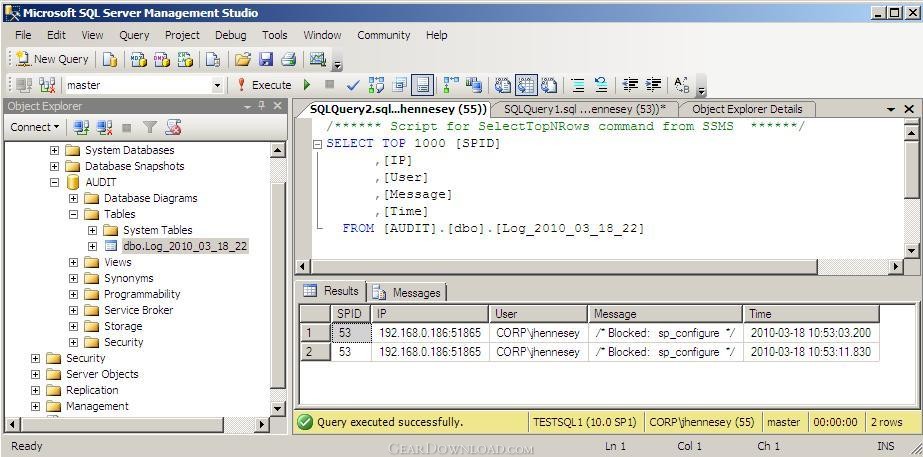Expand the Server Objects node
Screen dimensions: 923x457
[x=35, y=374]
